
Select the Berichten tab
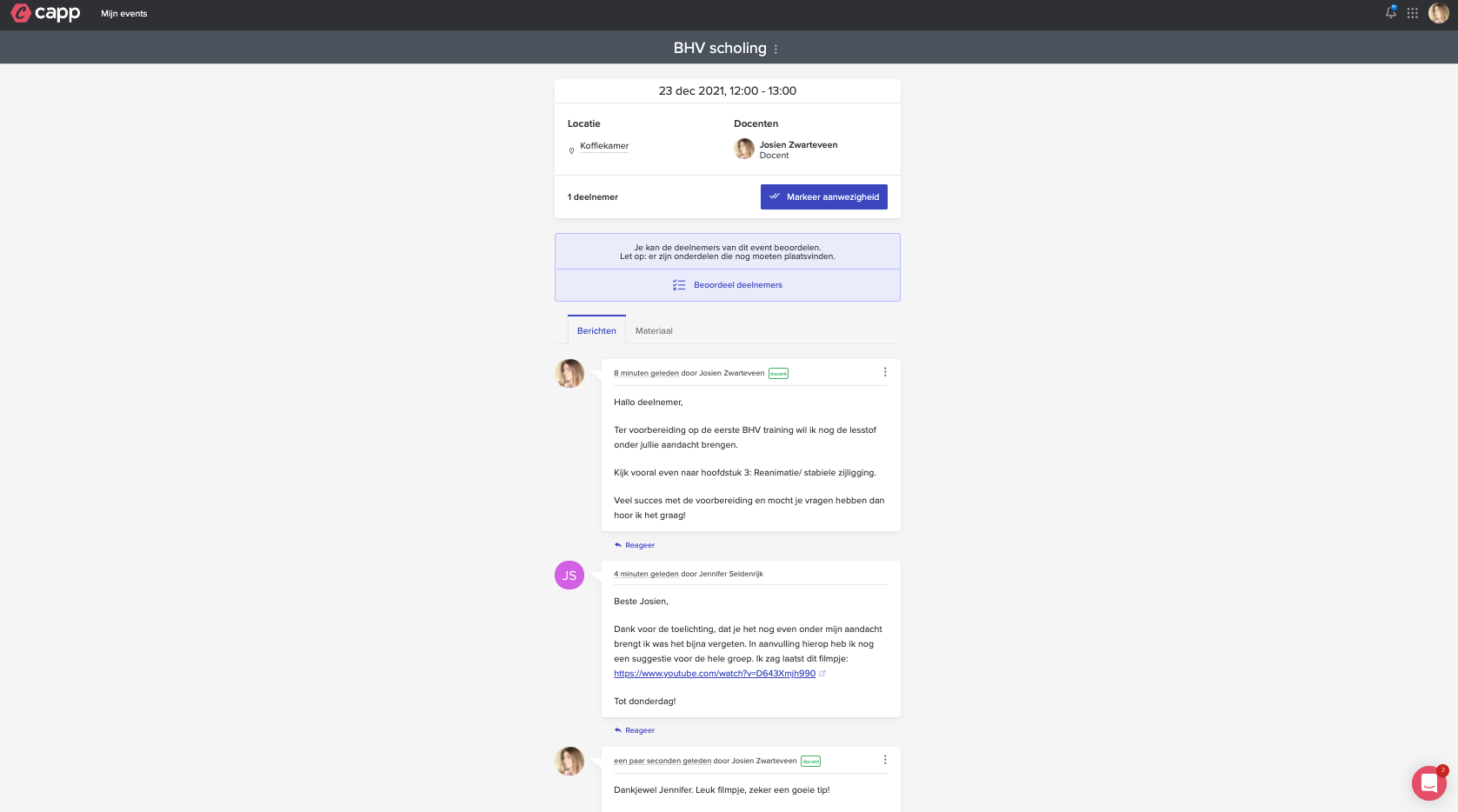(596, 331)
